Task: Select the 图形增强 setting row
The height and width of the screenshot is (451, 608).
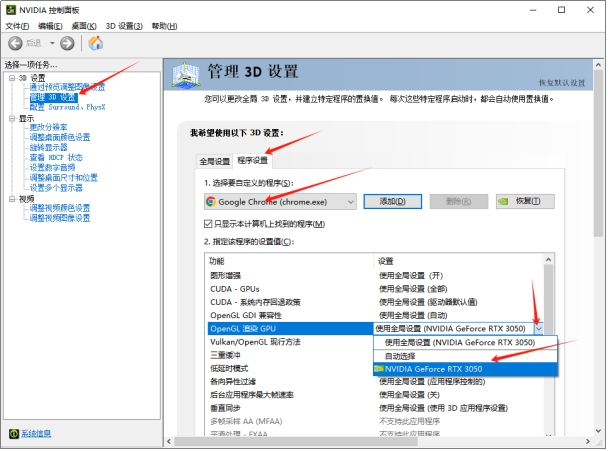Action: [374, 276]
